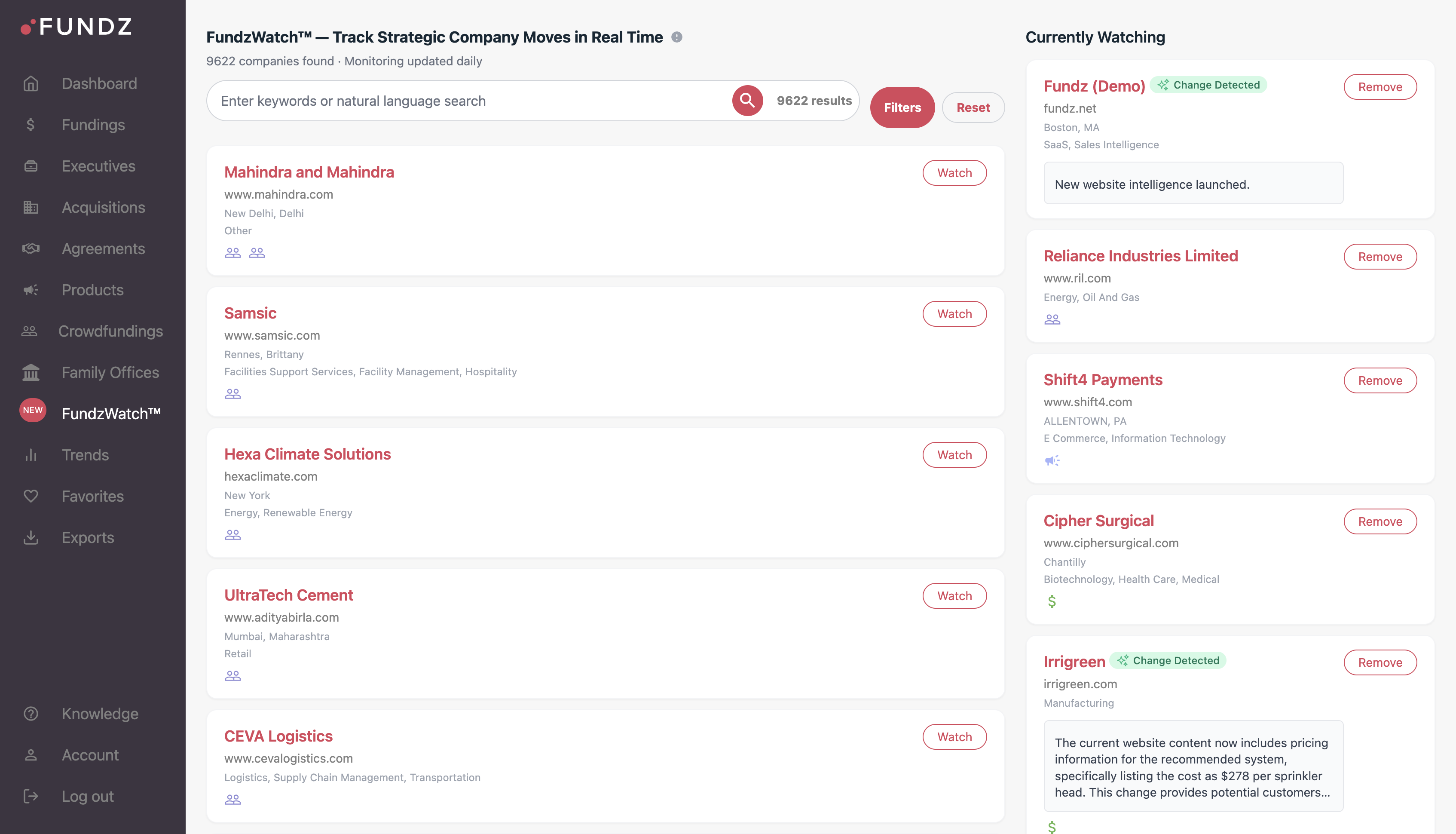1456x834 pixels.
Task: Click people icon on Samsic card
Action: tap(232, 393)
